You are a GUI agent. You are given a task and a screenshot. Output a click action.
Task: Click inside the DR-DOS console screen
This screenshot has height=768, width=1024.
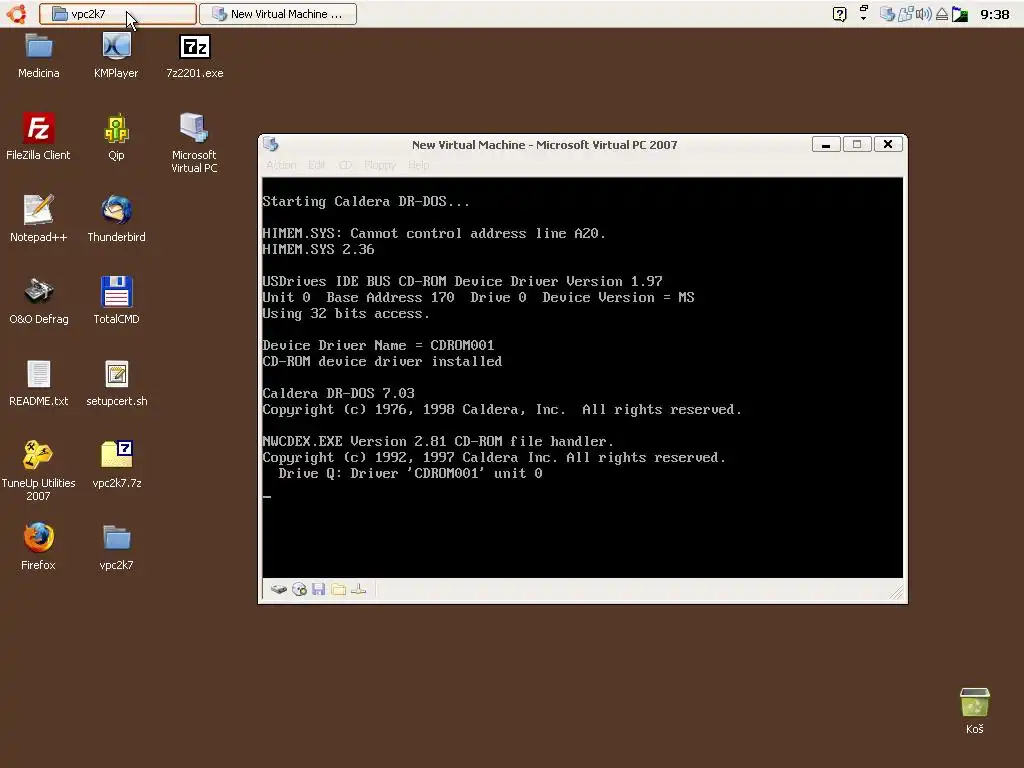583,377
